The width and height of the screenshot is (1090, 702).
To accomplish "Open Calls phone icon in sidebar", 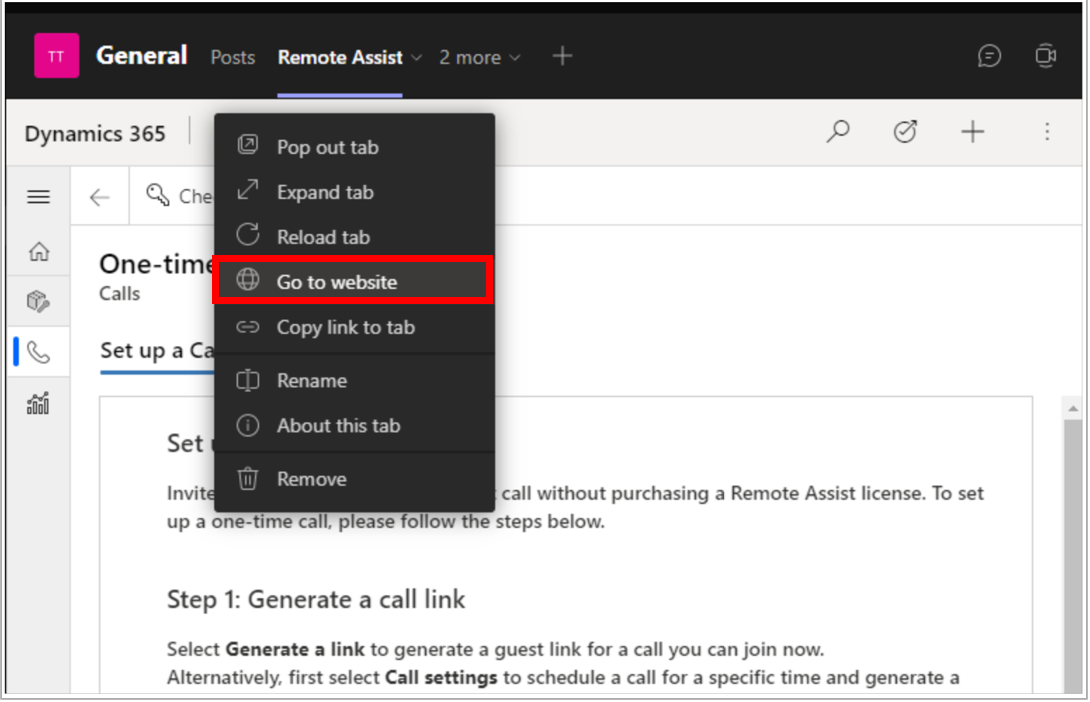I will pos(38,352).
